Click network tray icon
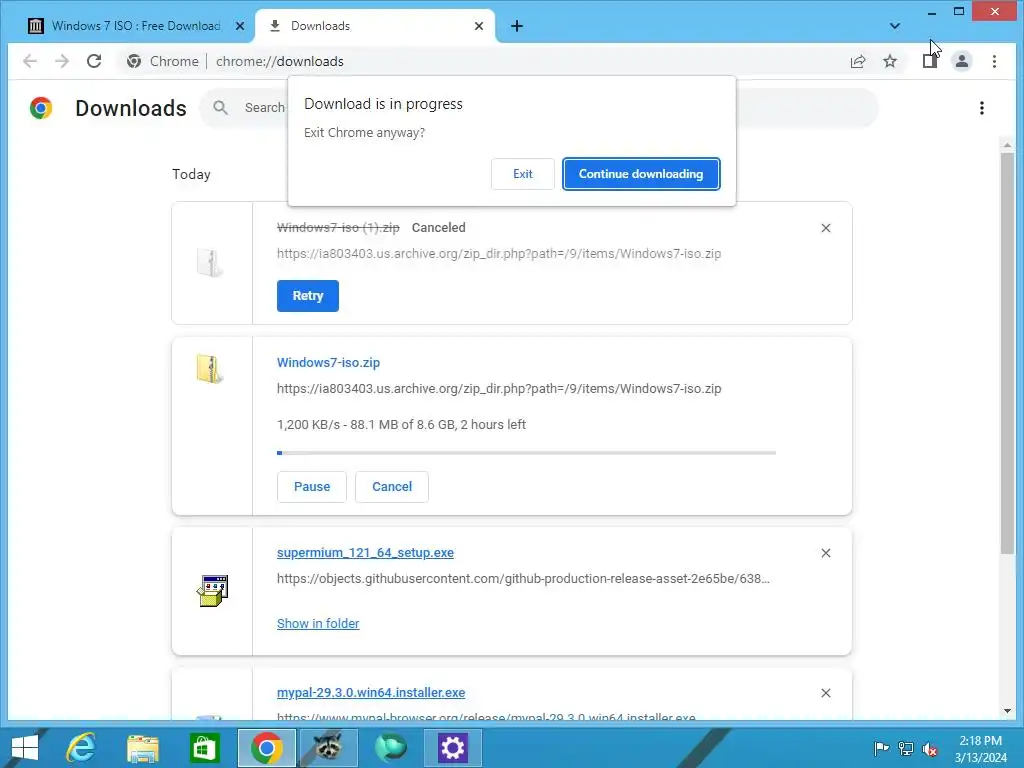This screenshot has height=768, width=1024. point(906,748)
